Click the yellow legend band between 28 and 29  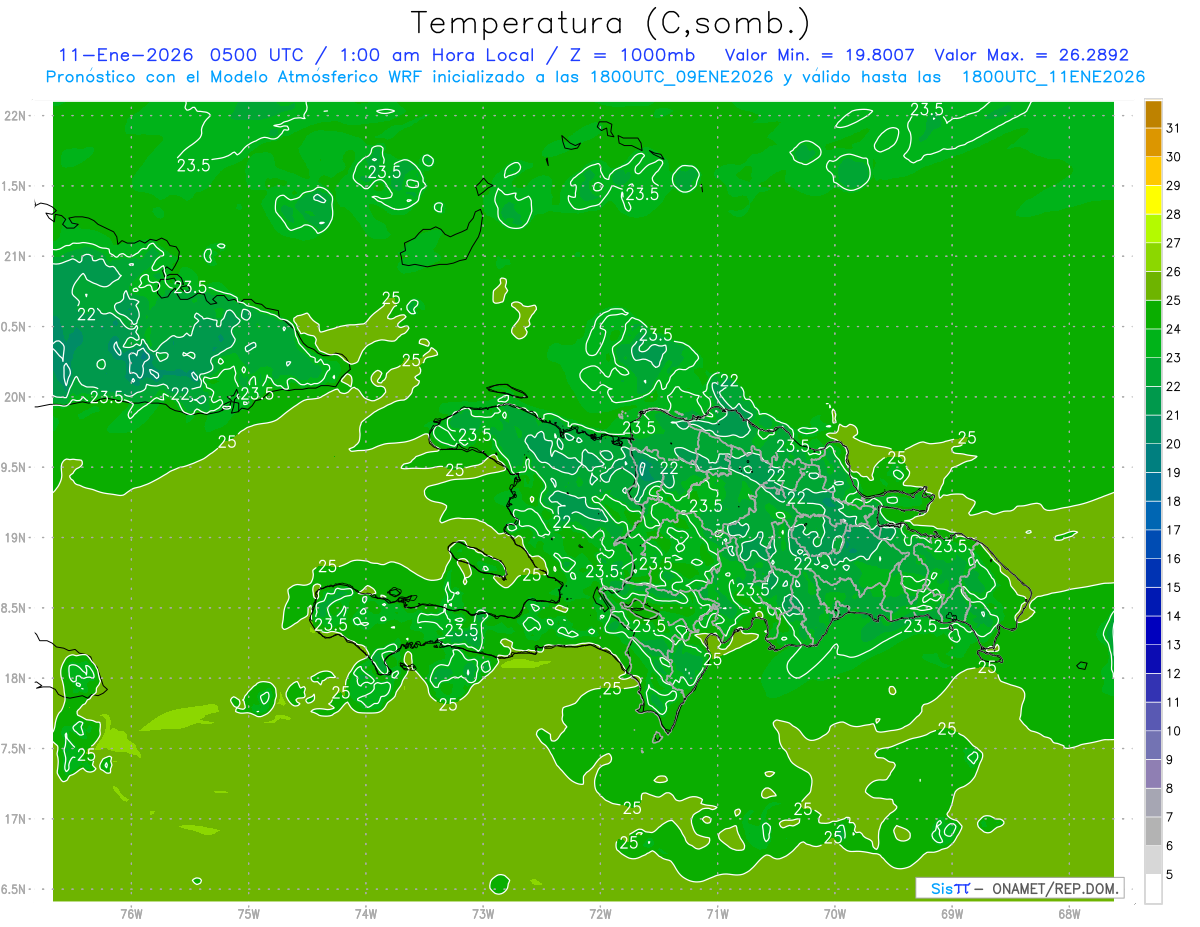pyautogui.click(x=1153, y=200)
